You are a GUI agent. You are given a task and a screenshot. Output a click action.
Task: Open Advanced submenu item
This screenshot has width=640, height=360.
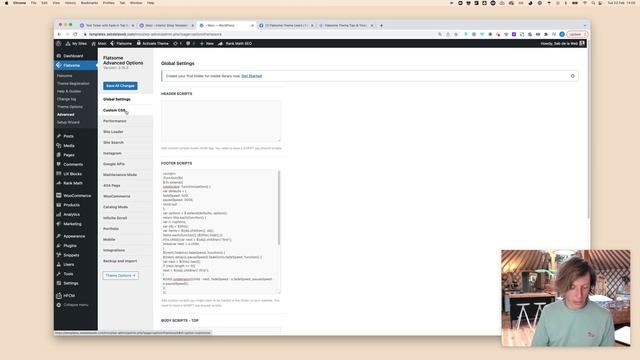pos(65,115)
